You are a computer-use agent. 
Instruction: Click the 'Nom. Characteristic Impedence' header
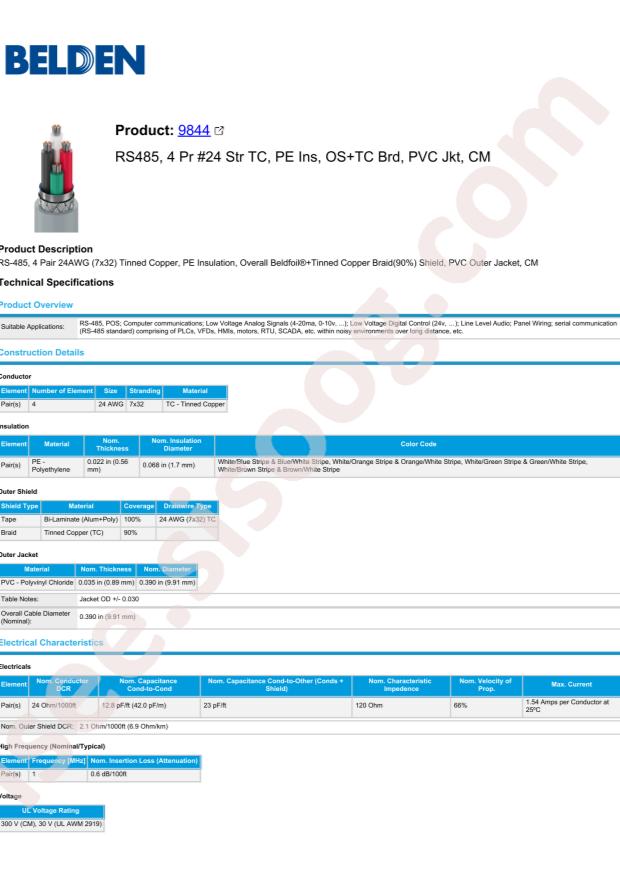pos(401,685)
